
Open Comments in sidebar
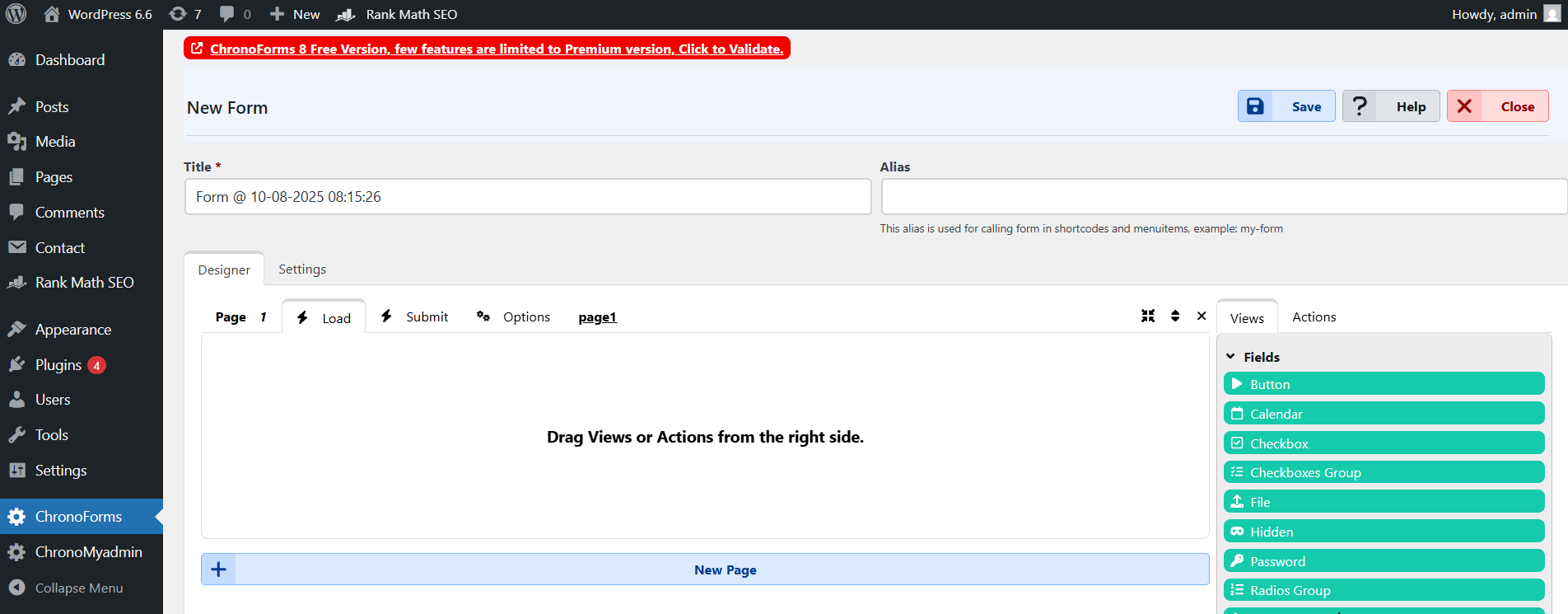pyautogui.click(x=81, y=213)
